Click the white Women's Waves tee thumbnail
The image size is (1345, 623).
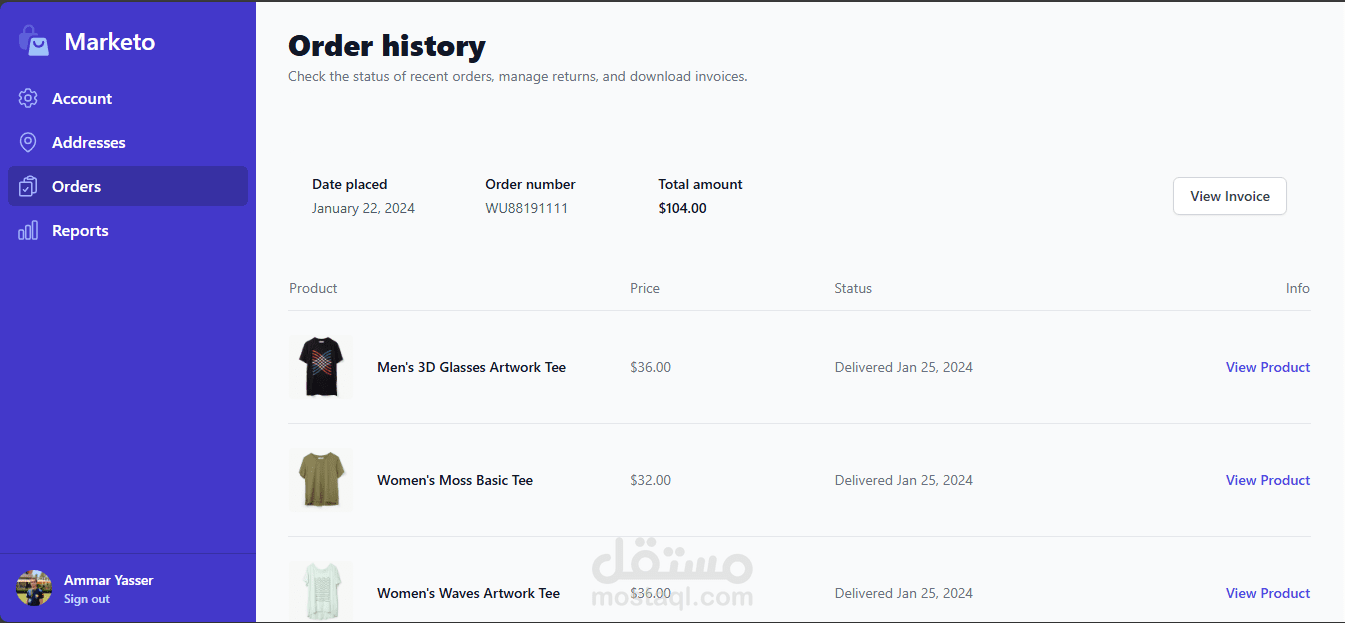[x=321, y=592]
